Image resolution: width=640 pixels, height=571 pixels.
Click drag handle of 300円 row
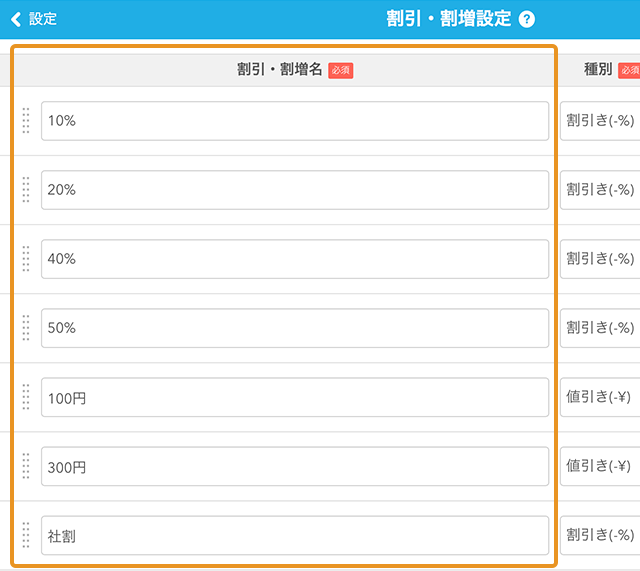[x=26, y=466]
